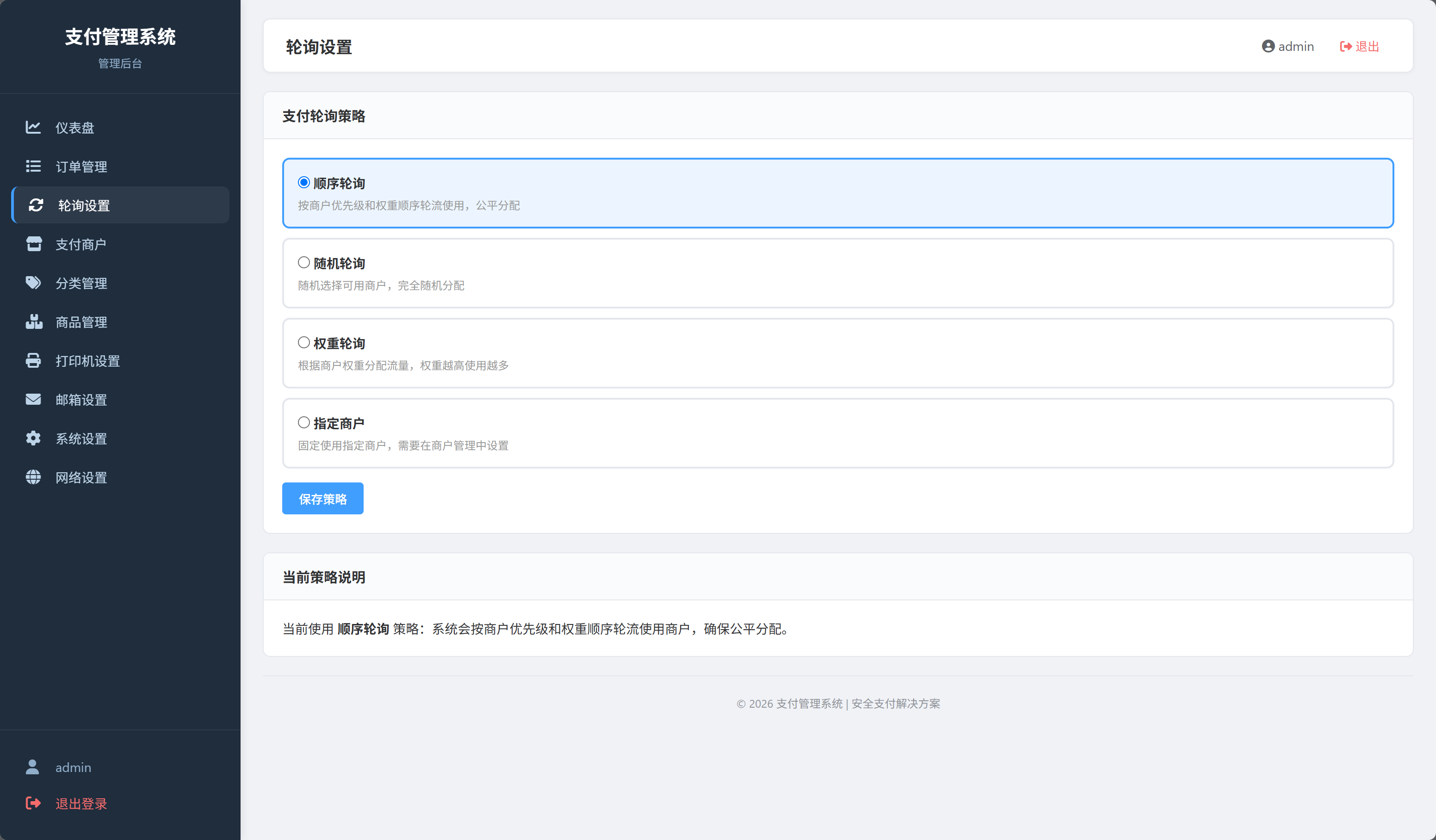Click the mailbox settings envelope icon
Image resolution: width=1436 pixels, height=840 pixels.
[33, 399]
